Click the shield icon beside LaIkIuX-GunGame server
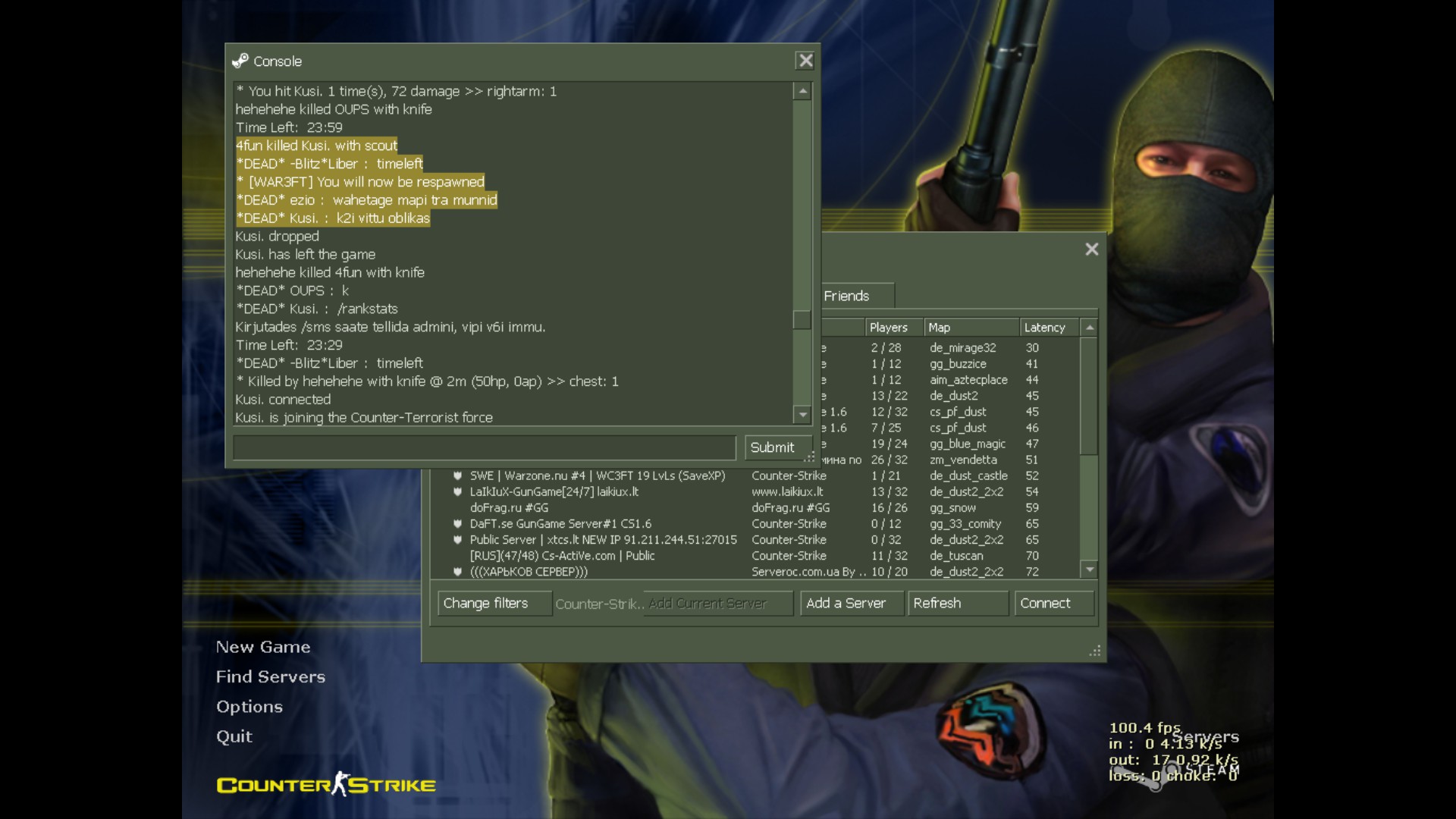The image size is (1456, 819). pyautogui.click(x=457, y=492)
